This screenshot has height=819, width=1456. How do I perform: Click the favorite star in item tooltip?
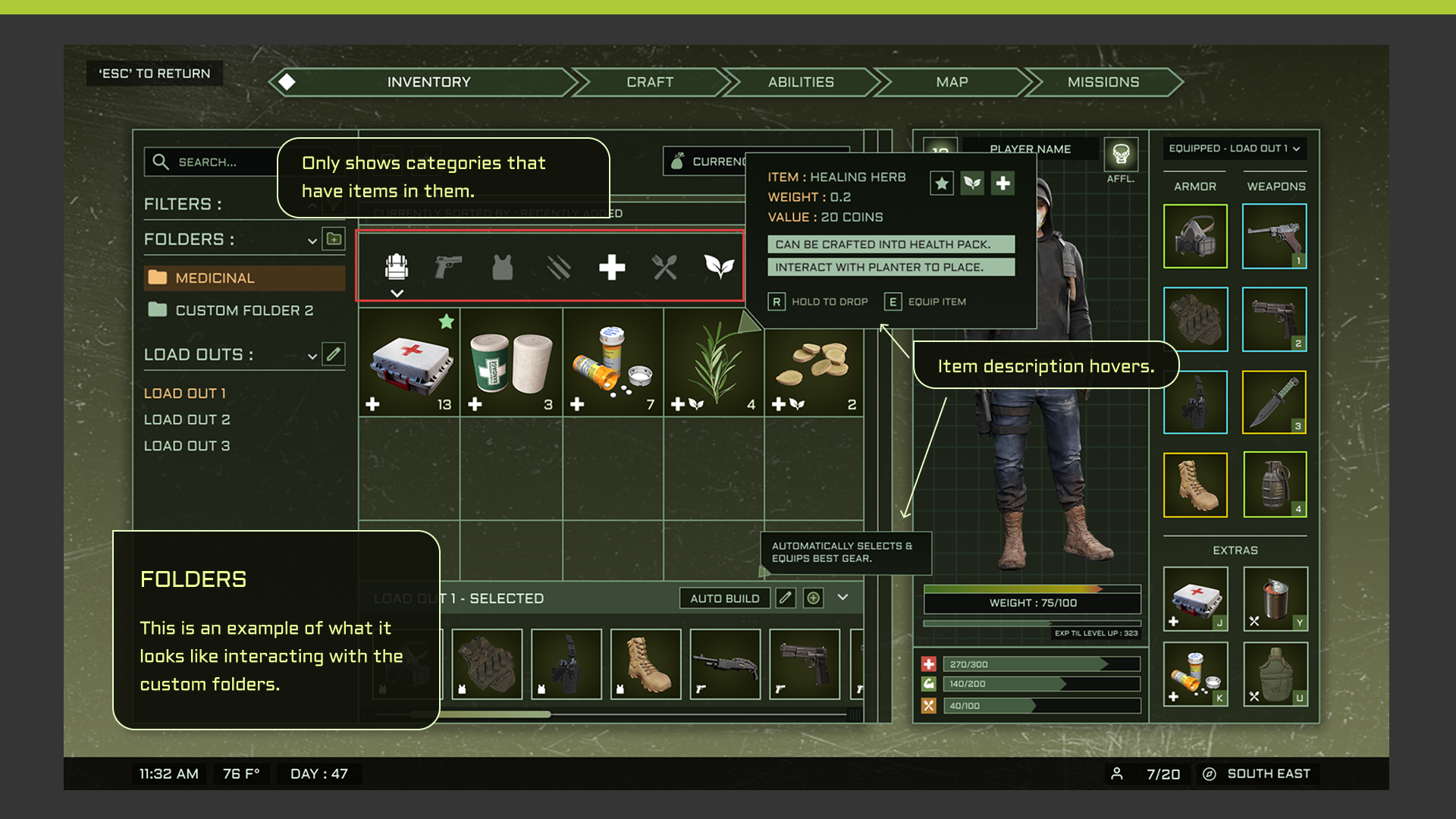tap(942, 183)
